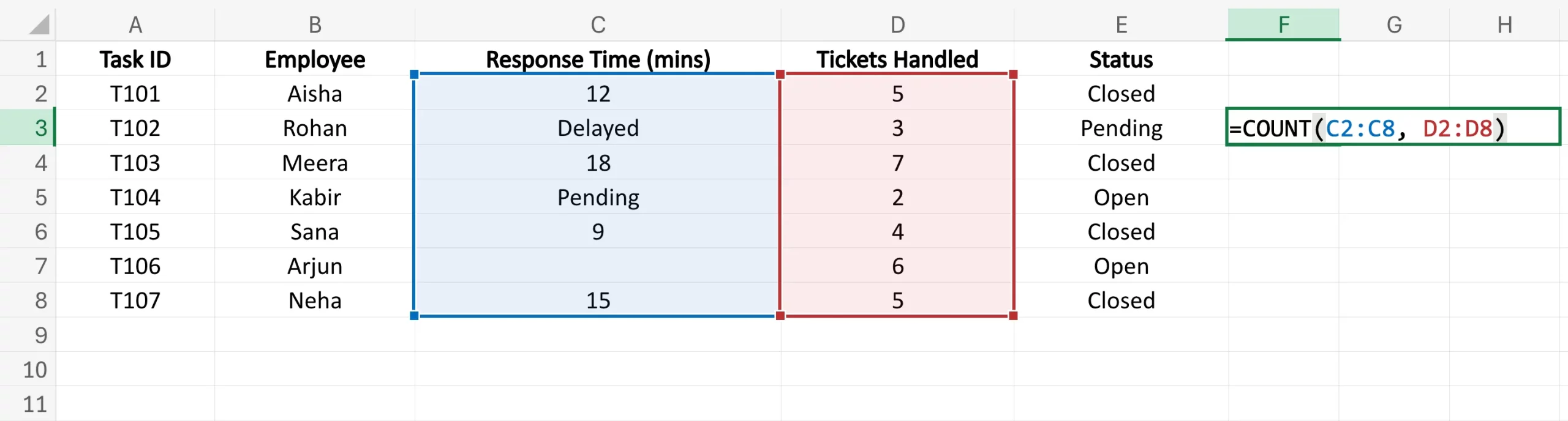The width and height of the screenshot is (1568, 421).
Task: Click the Tickets Handled header cell
Action: click(x=897, y=59)
